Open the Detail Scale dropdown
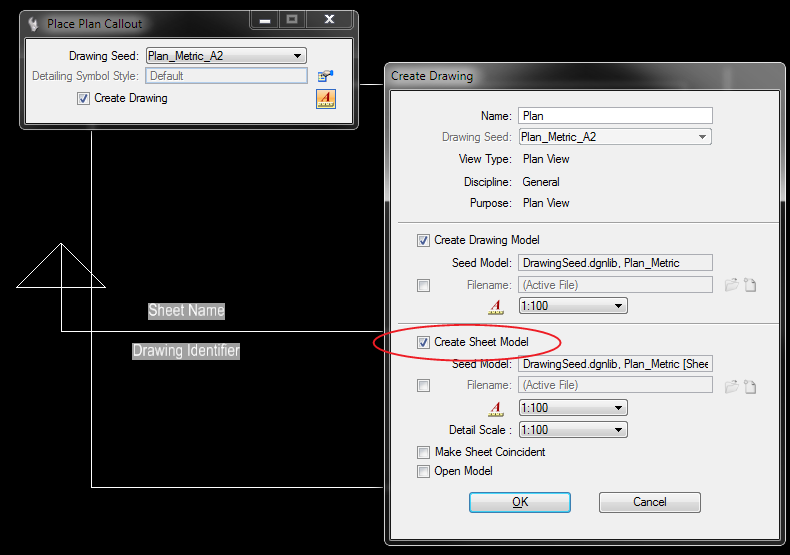This screenshot has width=790, height=555. point(573,430)
